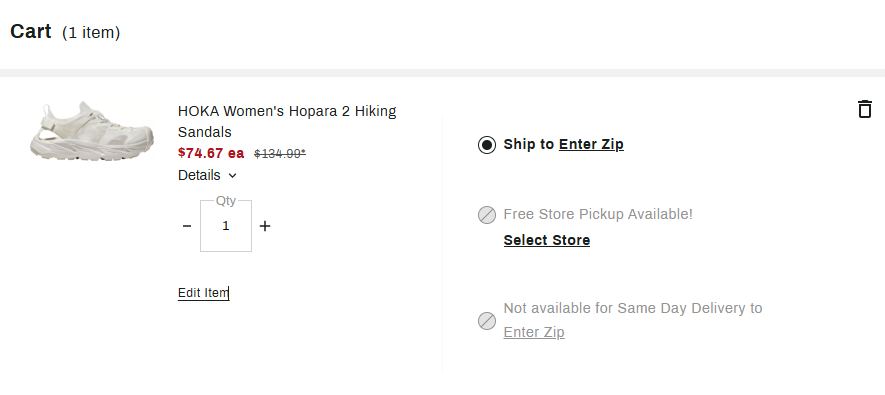Click the $74.67 ea sale price
This screenshot has height=395, width=885.
(211, 153)
